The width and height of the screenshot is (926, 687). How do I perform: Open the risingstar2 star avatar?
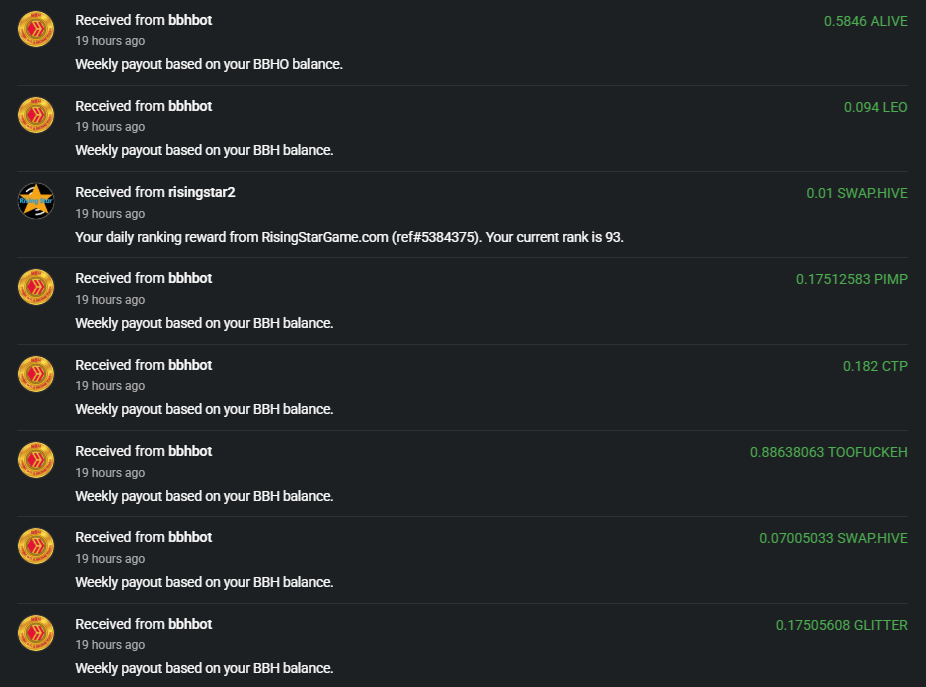click(x=36, y=201)
